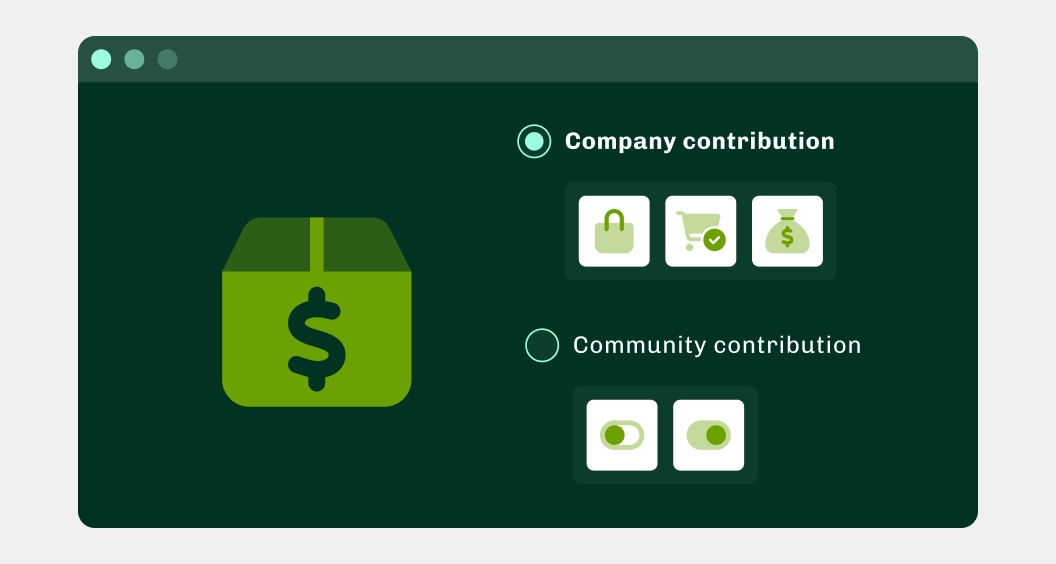Select the Company contribution radio button

[534, 142]
